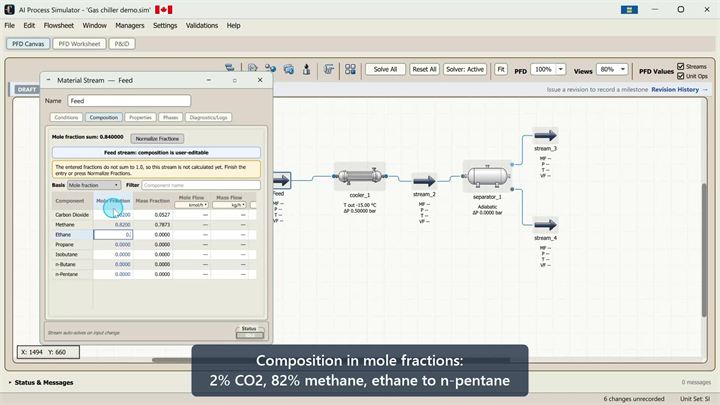Toggle the Streams checkbox in PFD Values

point(681,66)
